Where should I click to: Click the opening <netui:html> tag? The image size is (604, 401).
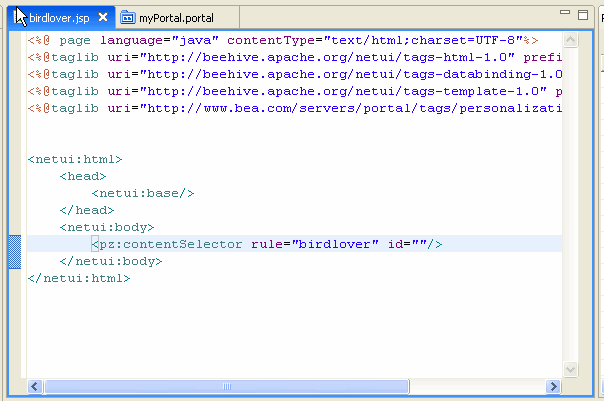75,159
